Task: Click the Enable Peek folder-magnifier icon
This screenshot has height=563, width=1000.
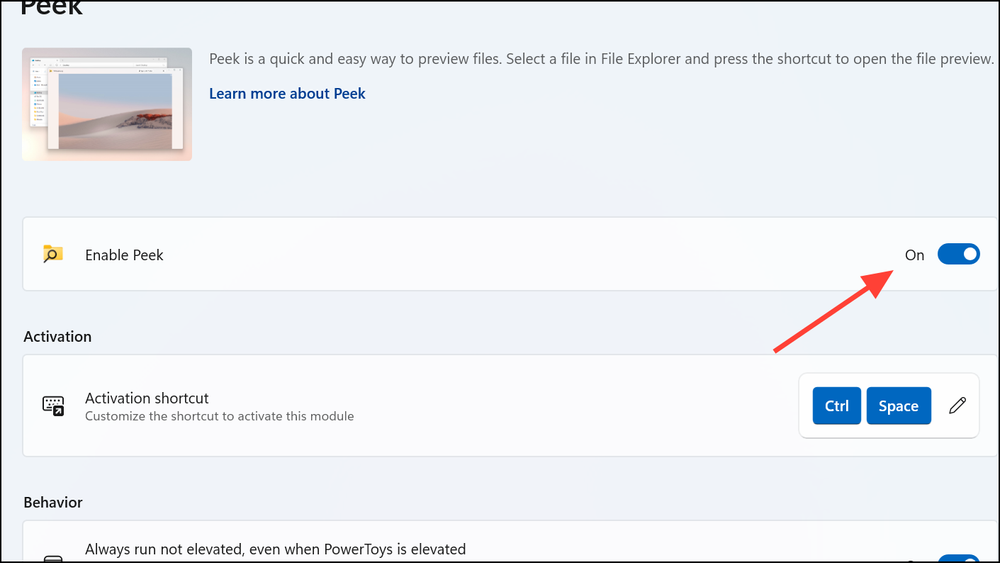Action: [x=53, y=254]
